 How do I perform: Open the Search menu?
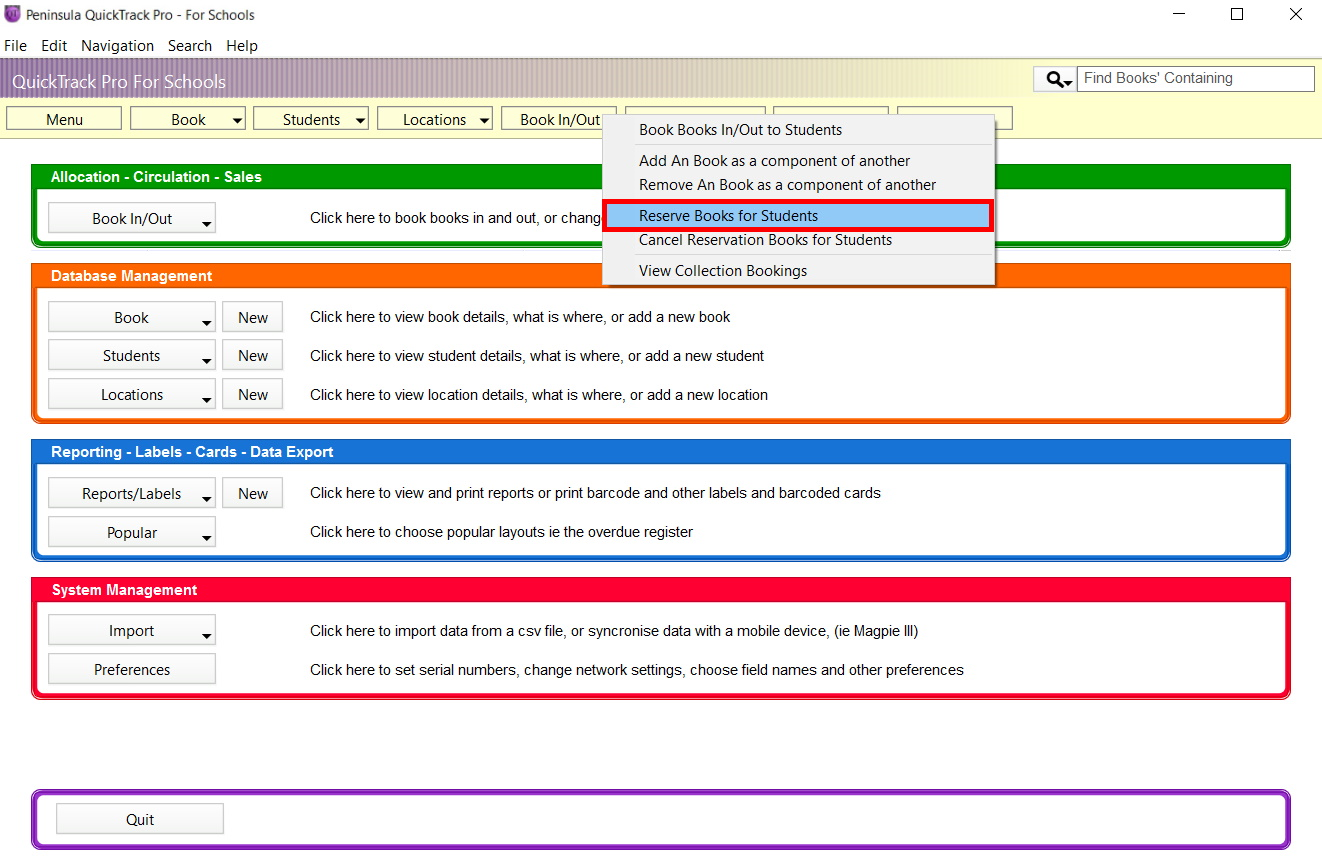[190, 46]
